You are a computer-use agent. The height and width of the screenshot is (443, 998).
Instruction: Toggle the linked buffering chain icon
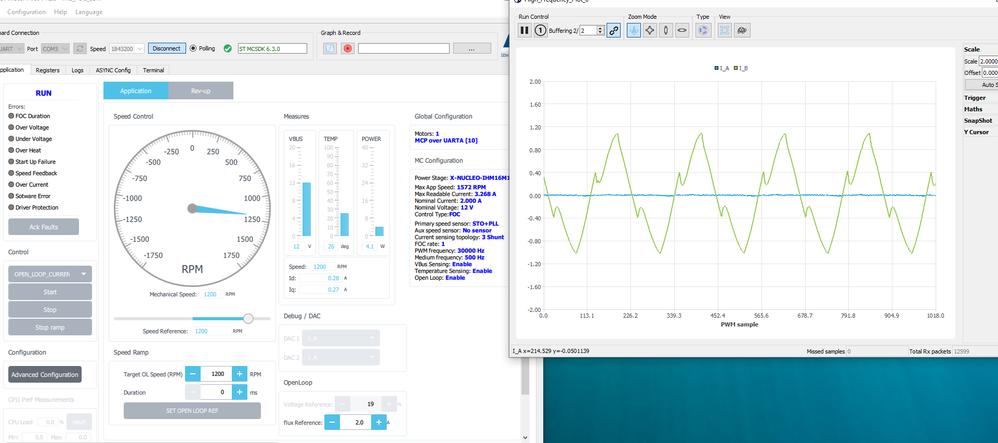(614, 30)
